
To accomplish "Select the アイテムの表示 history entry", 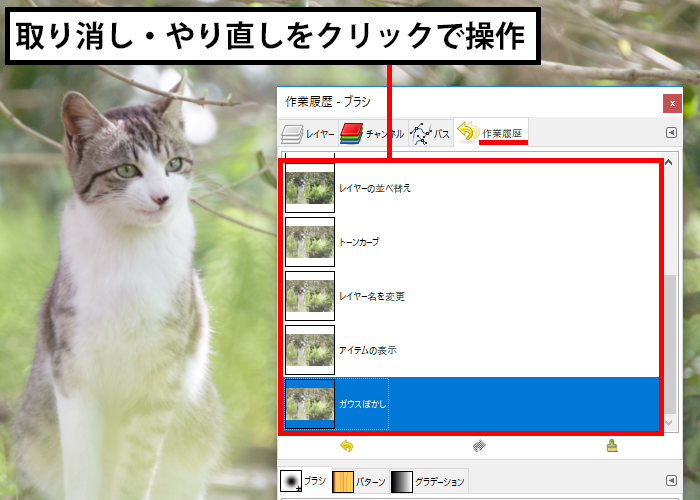I will pyautogui.click(x=471, y=350).
